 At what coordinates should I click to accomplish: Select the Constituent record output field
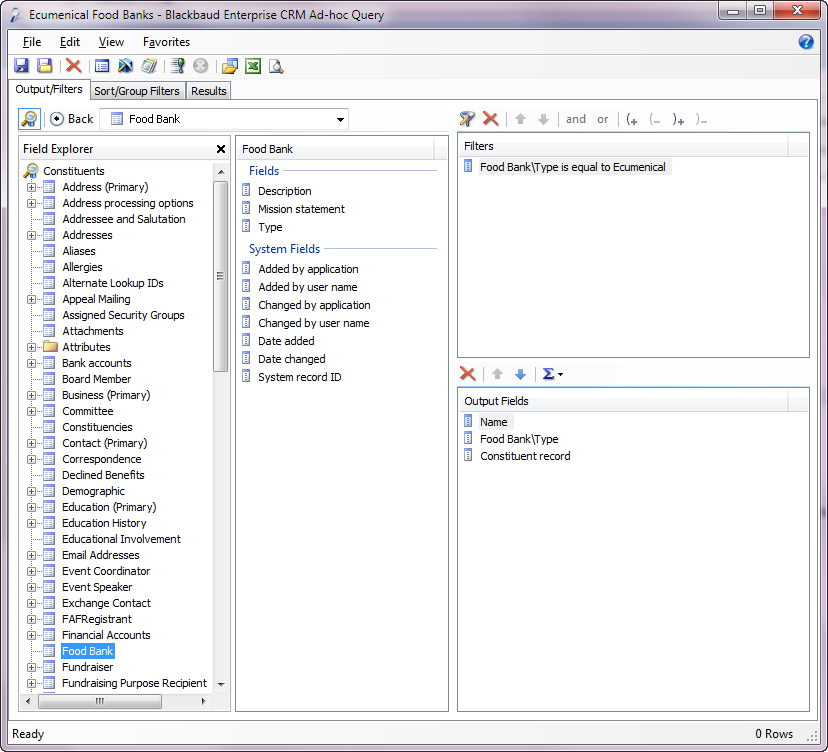tap(525, 456)
